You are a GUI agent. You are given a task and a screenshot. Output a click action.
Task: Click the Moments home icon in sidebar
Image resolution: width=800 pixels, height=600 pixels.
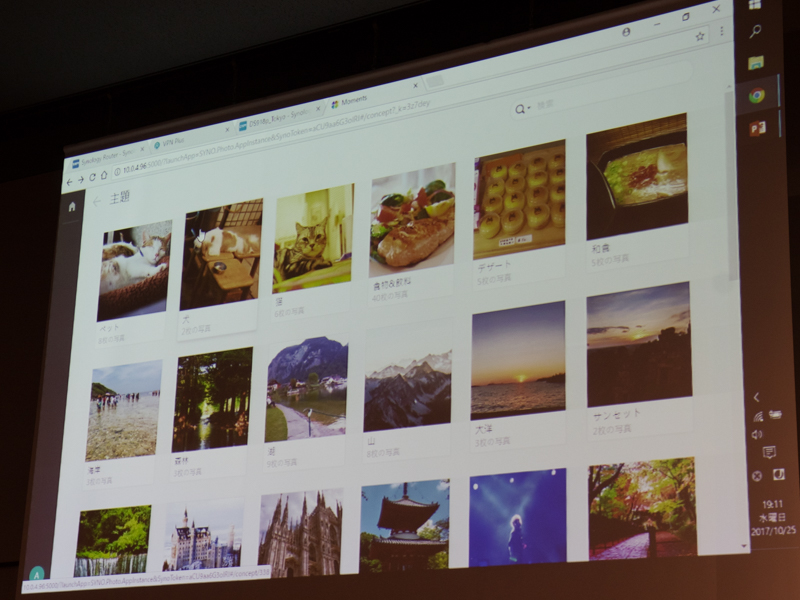click(x=72, y=206)
